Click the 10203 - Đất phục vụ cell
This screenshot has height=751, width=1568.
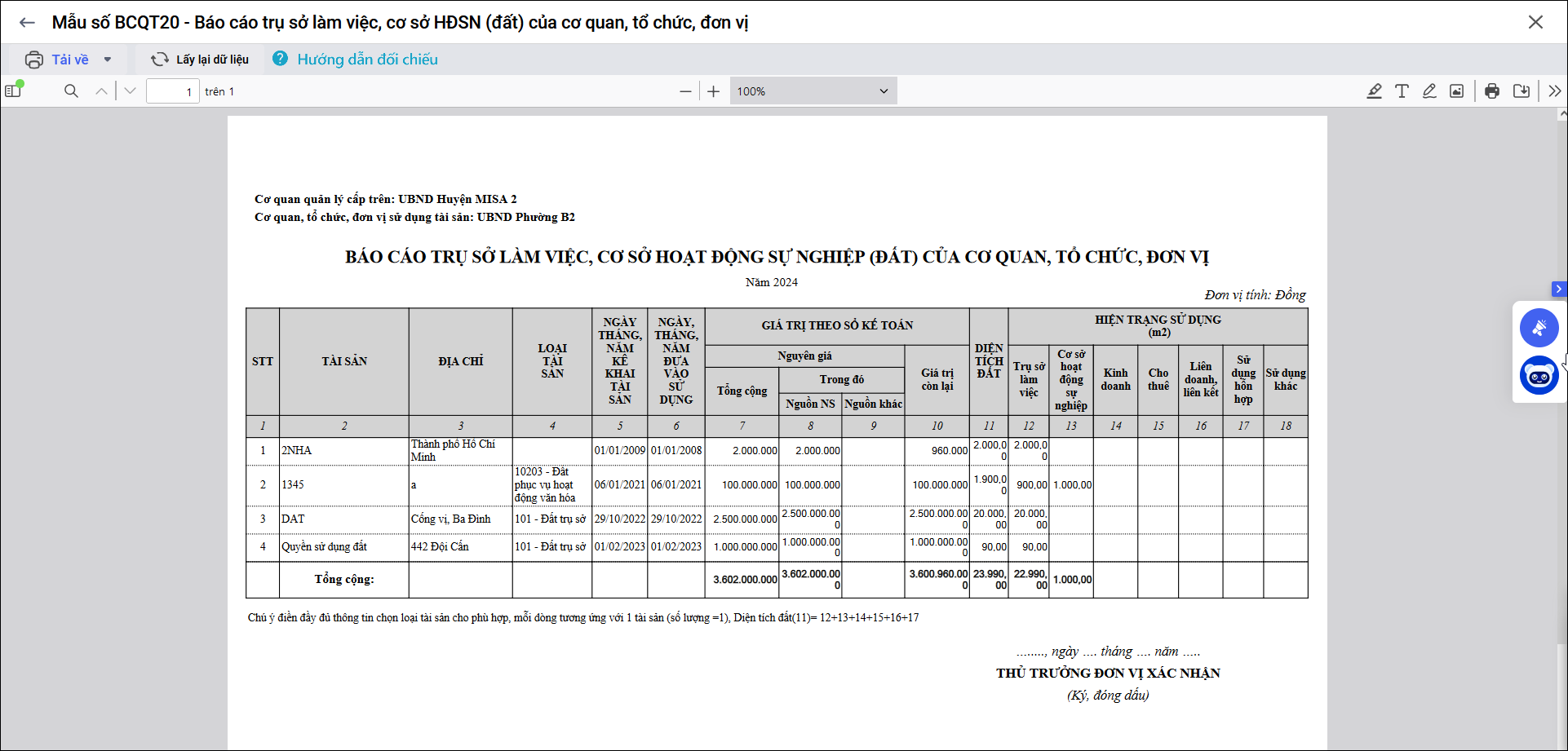point(552,484)
